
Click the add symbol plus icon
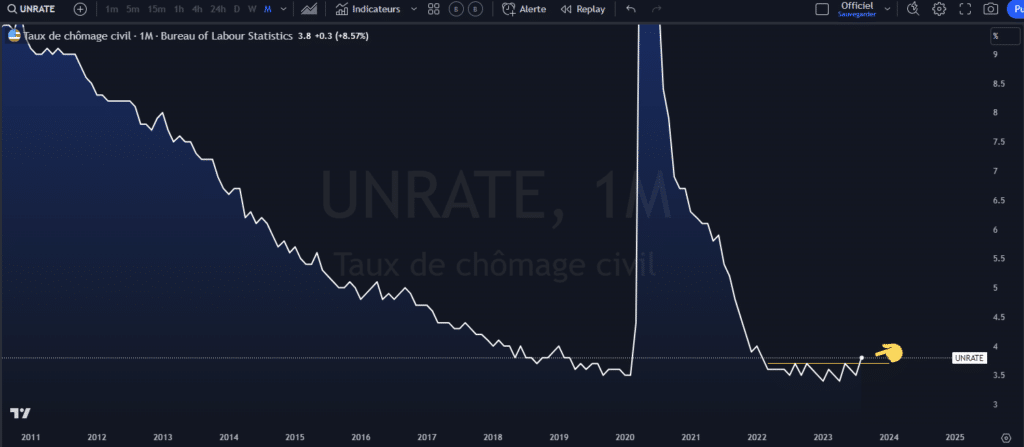click(x=80, y=9)
